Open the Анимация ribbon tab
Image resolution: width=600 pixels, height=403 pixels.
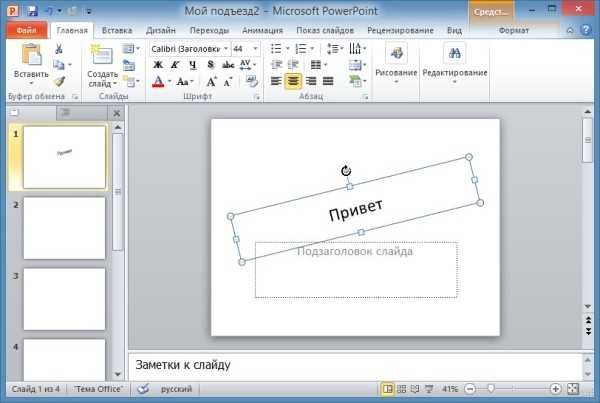(262, 31)
